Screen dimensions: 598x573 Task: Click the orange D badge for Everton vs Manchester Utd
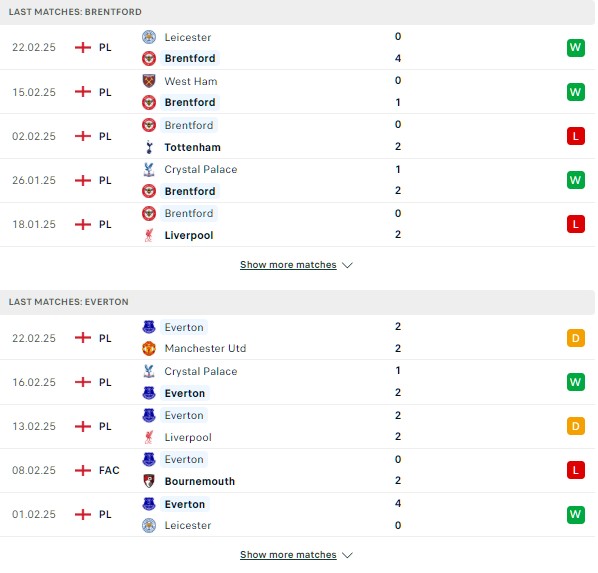coord(575,338)
